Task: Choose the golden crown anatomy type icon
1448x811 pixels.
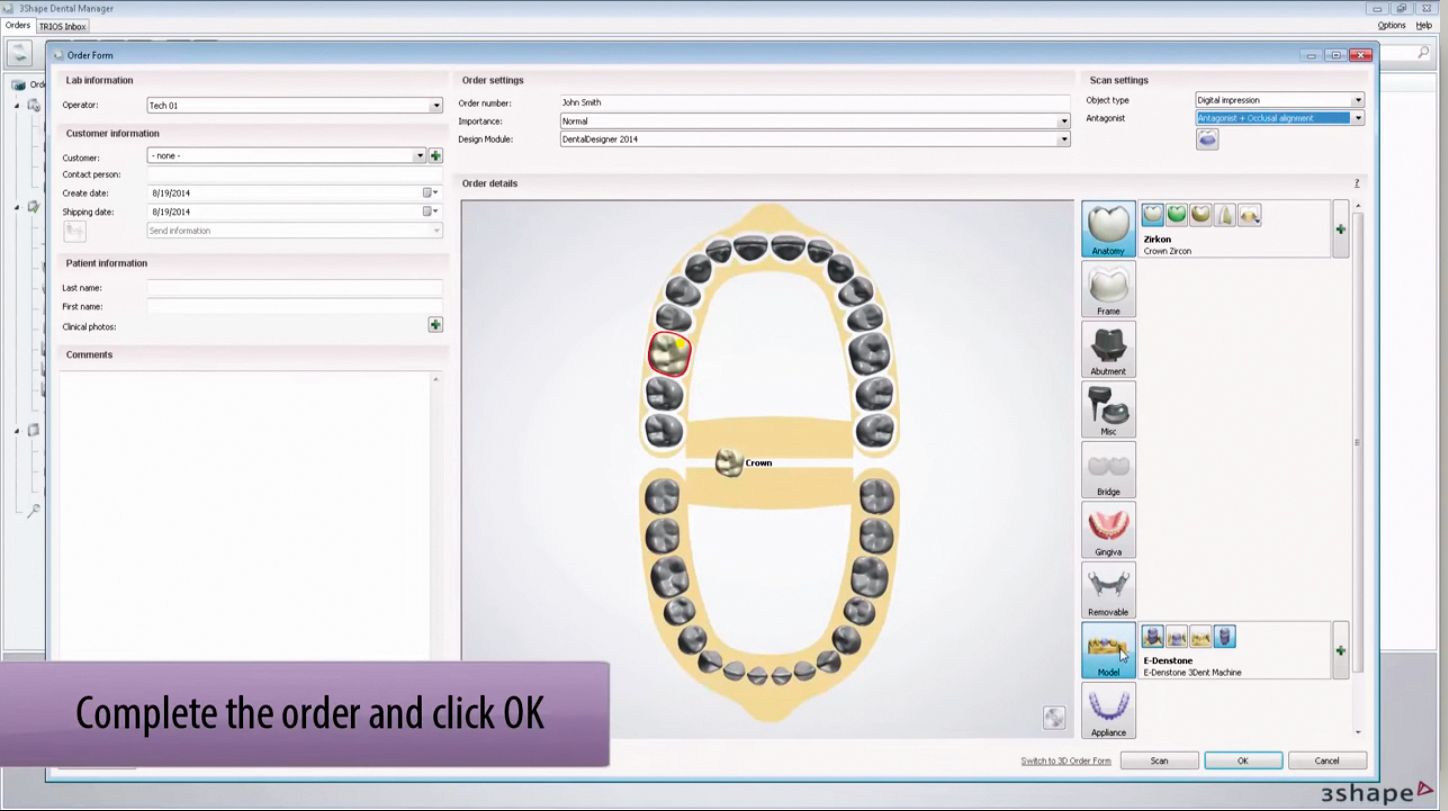Action: coord(1201,214)
